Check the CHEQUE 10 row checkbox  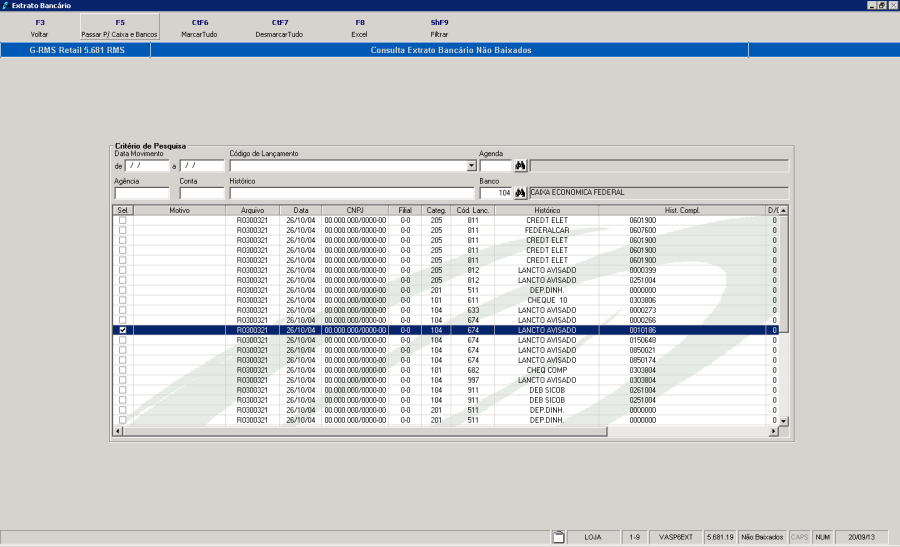123,300
